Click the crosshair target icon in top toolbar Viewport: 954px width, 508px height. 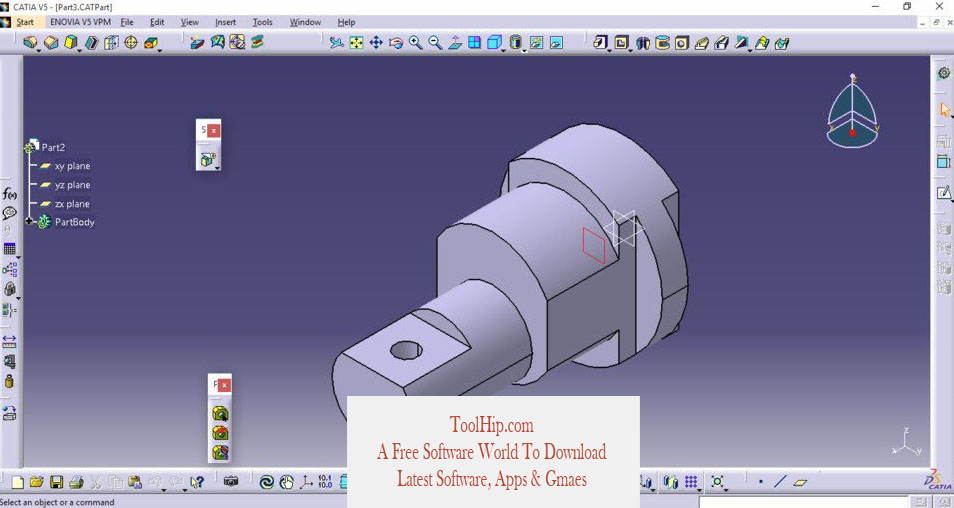(131, 43)
